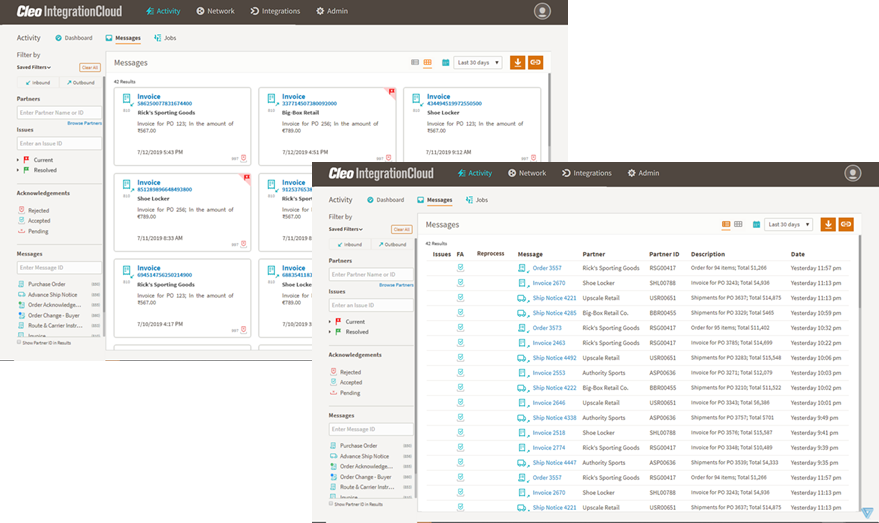Switch to list view in the back window

(415, 62)
